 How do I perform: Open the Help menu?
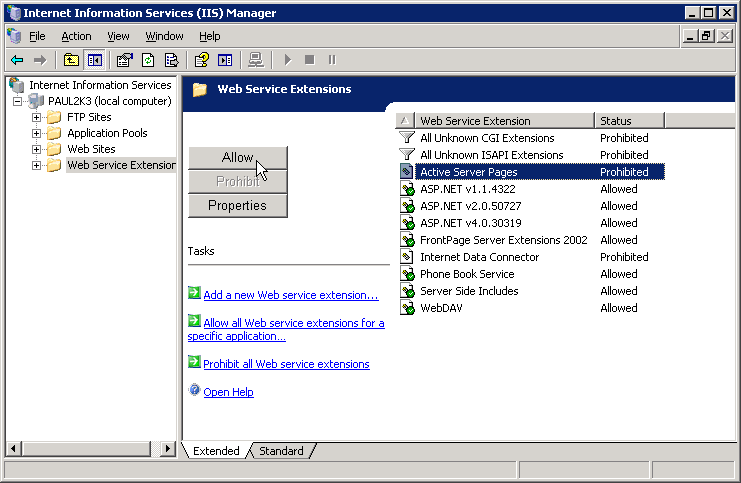pyautogui.click(x=209, y=36)
